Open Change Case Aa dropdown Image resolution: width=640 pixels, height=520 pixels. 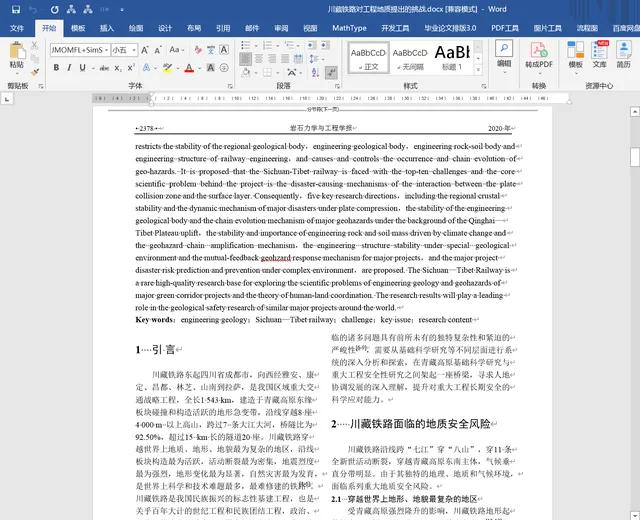click(x=176, y=50)
